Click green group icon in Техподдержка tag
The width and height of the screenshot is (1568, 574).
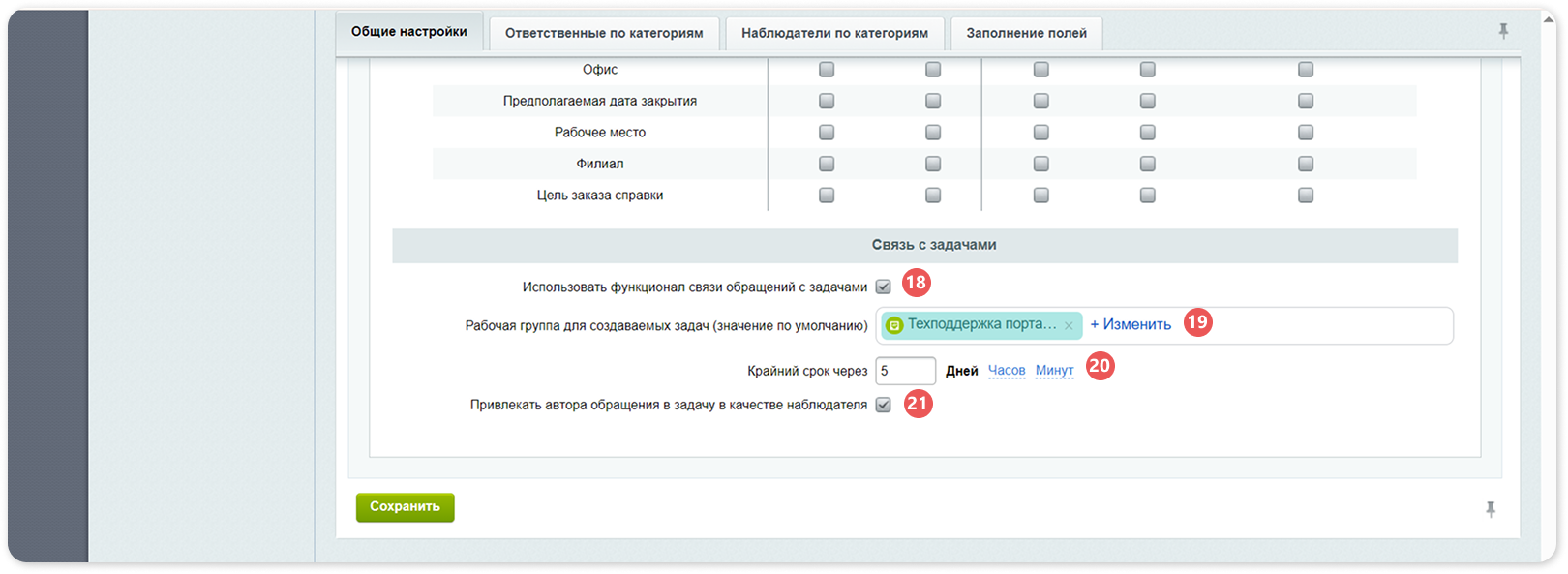point(894,325)
